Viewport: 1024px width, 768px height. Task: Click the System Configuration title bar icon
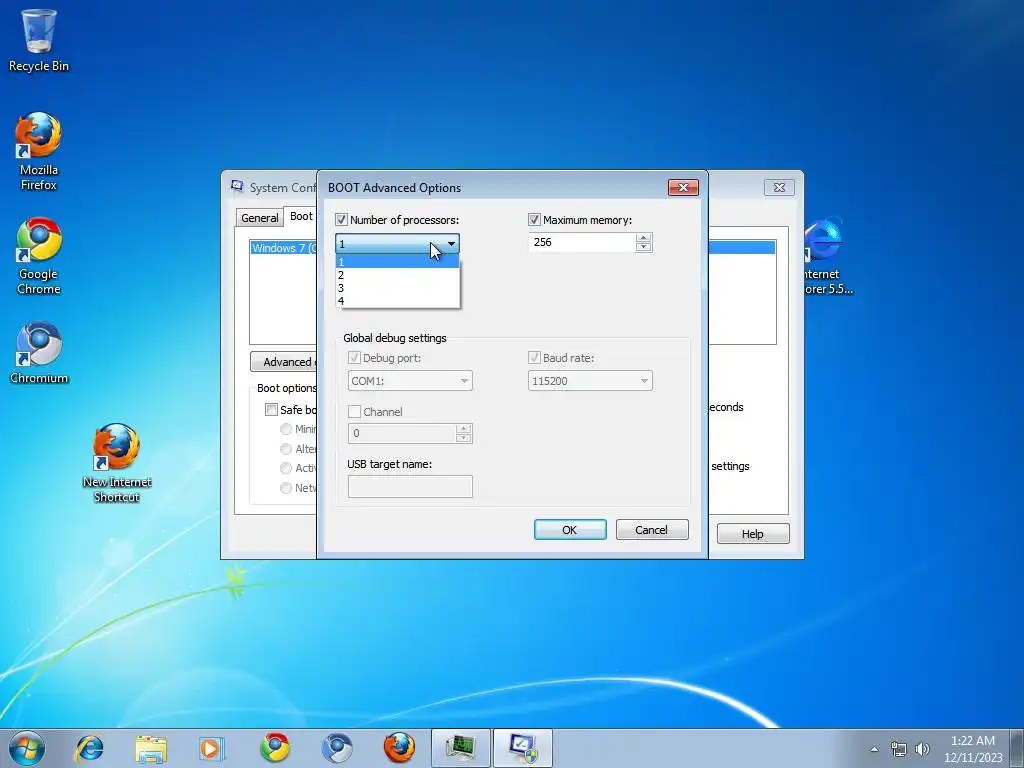point(237,187)
